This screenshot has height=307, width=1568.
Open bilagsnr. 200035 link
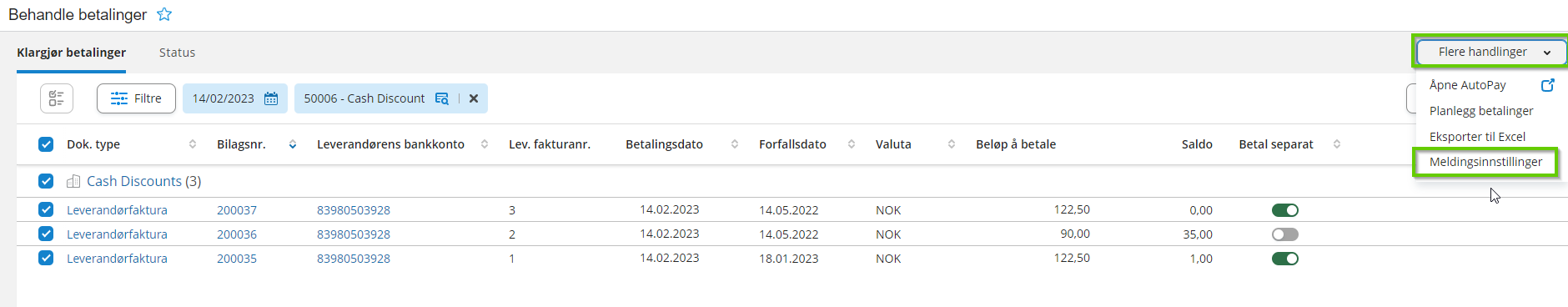(x=237, y=259)
